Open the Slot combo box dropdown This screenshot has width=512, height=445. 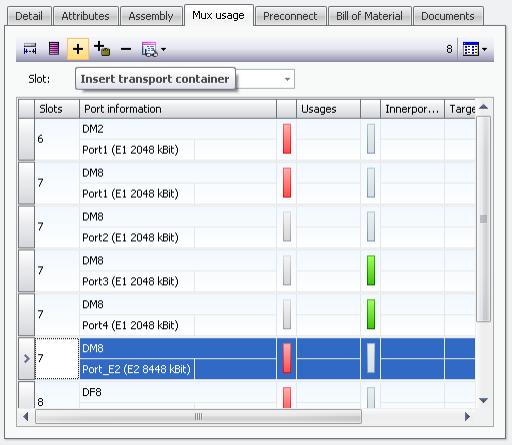pos(287,79)
